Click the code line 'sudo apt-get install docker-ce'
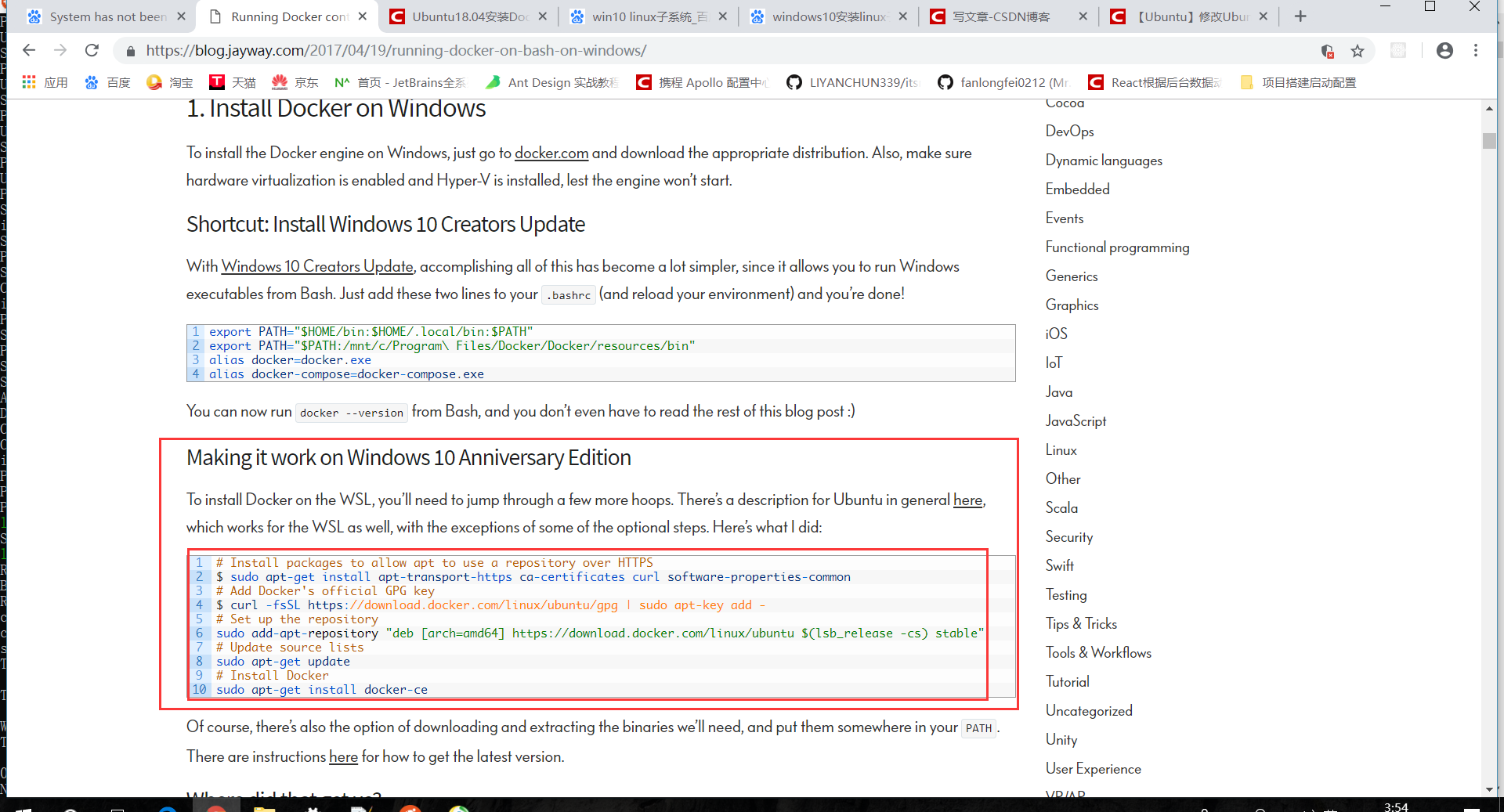Screen dimensions: 1504x812 tap(322, 690)
